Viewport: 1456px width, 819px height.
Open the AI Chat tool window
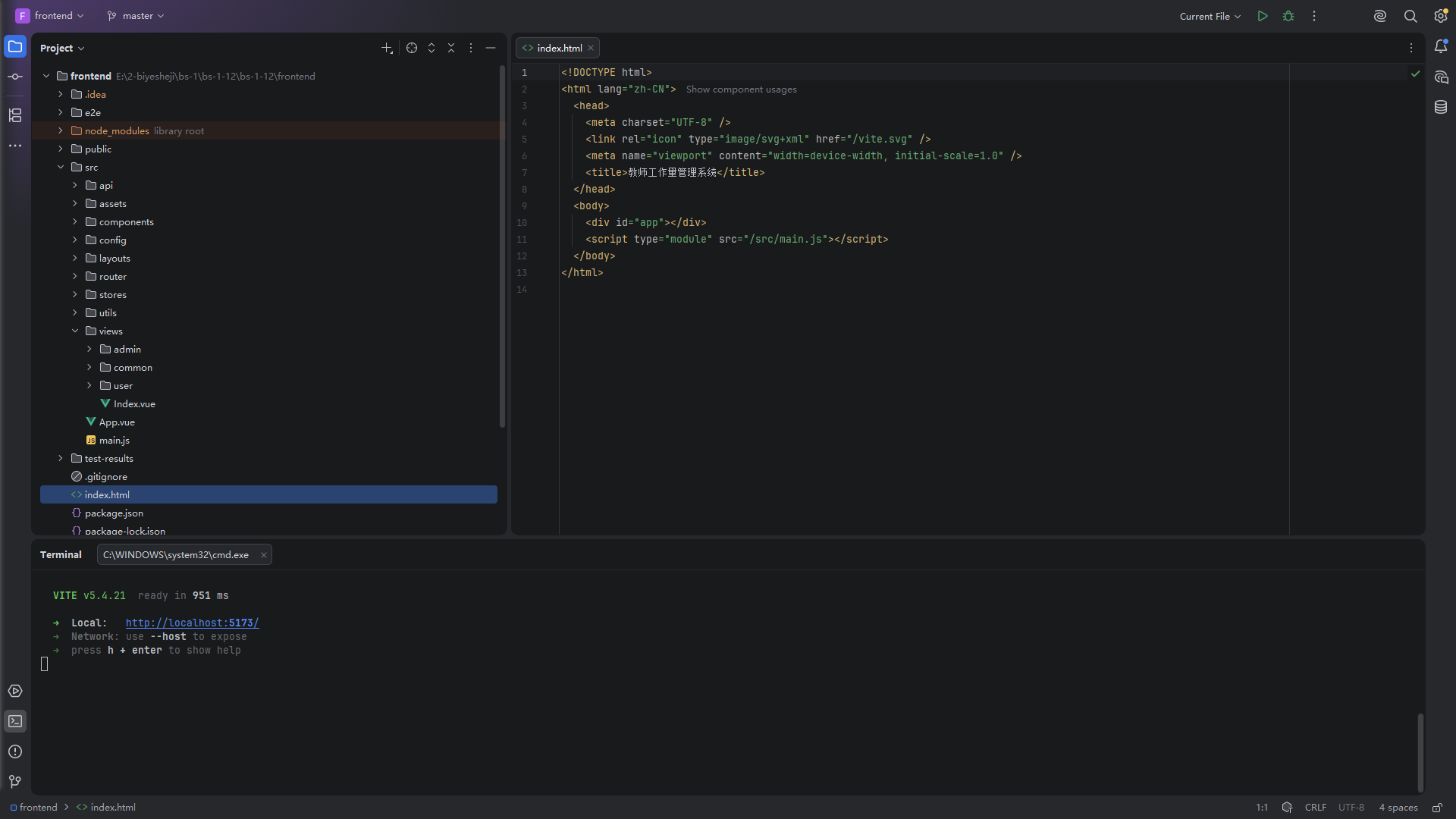click(1441, 77)
